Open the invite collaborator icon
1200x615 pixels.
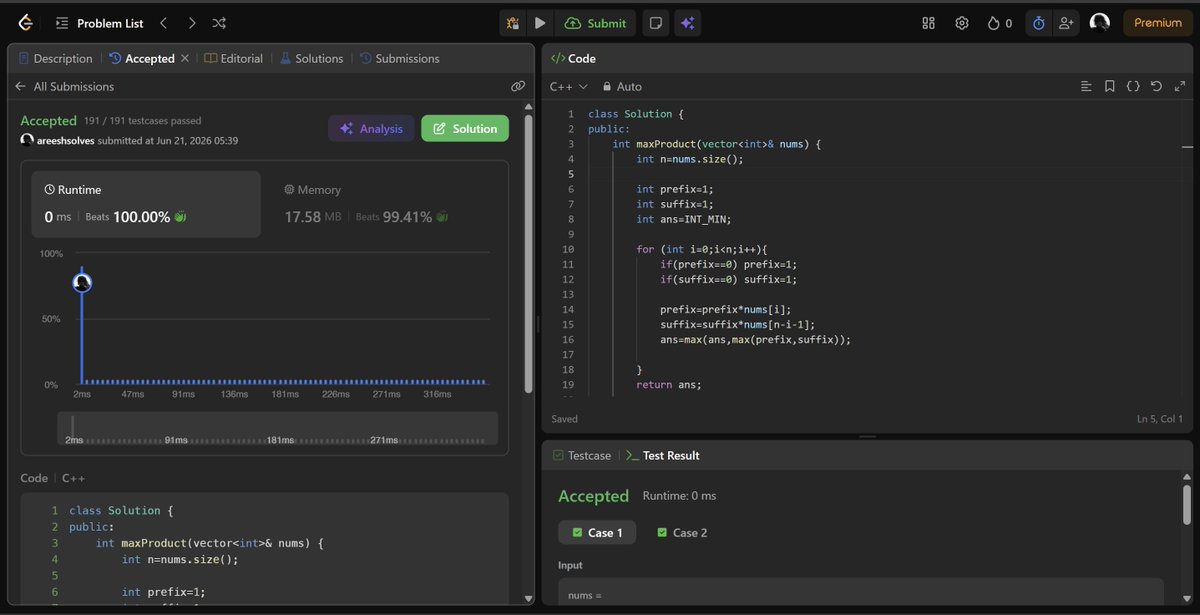[x=1066, y=22]
